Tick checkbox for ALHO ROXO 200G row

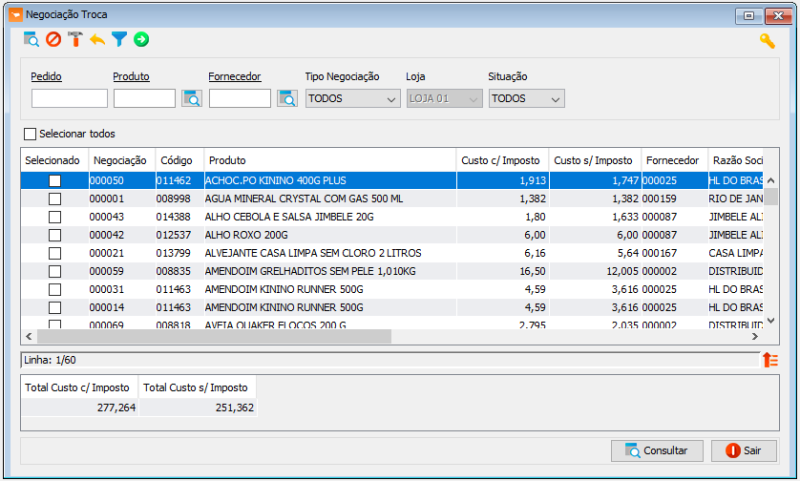pos(55,235)
